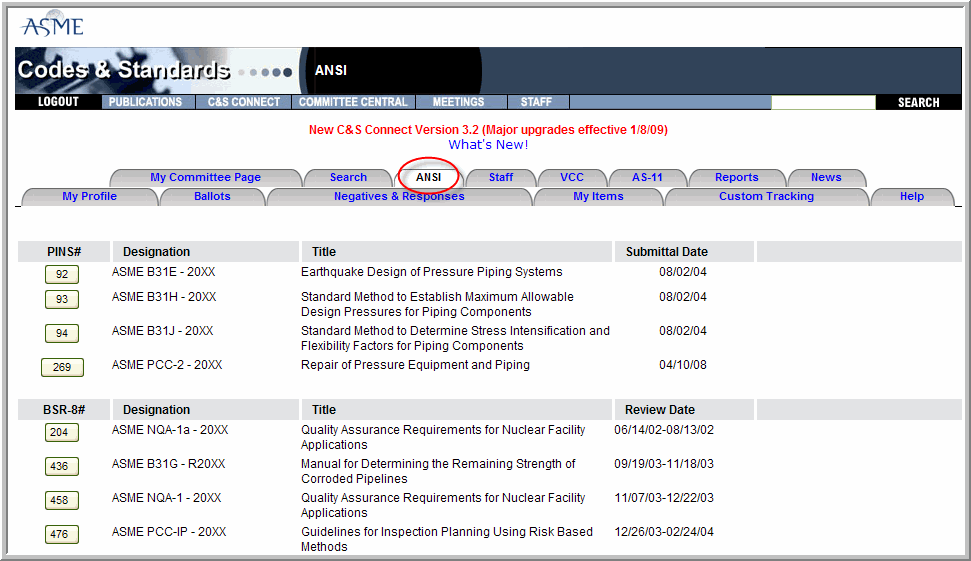The height and width of the screenshot is (561, 971).
Task: Open the What's New! link
Action: pos(488,145)
